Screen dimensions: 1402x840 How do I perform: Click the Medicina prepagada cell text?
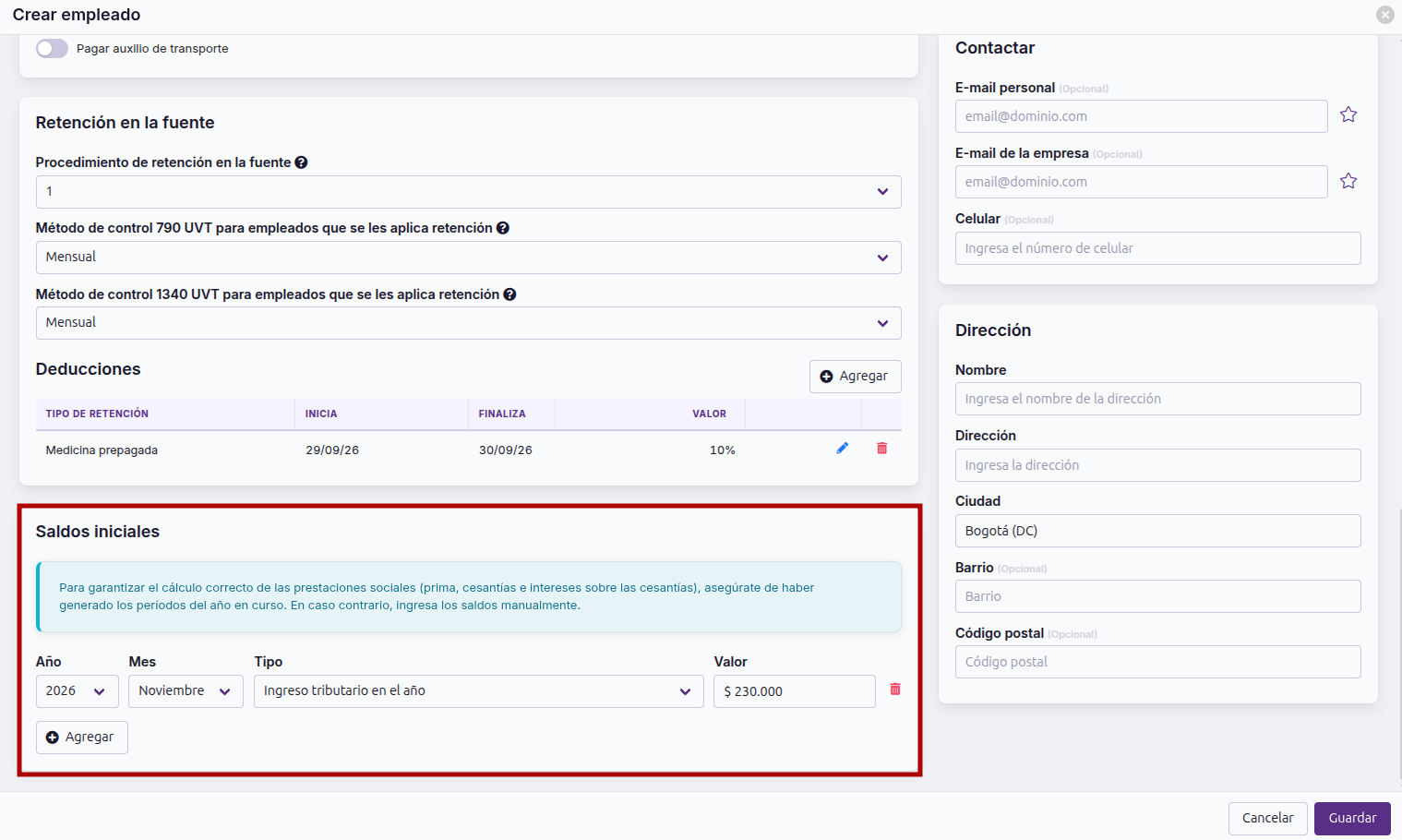102,450
